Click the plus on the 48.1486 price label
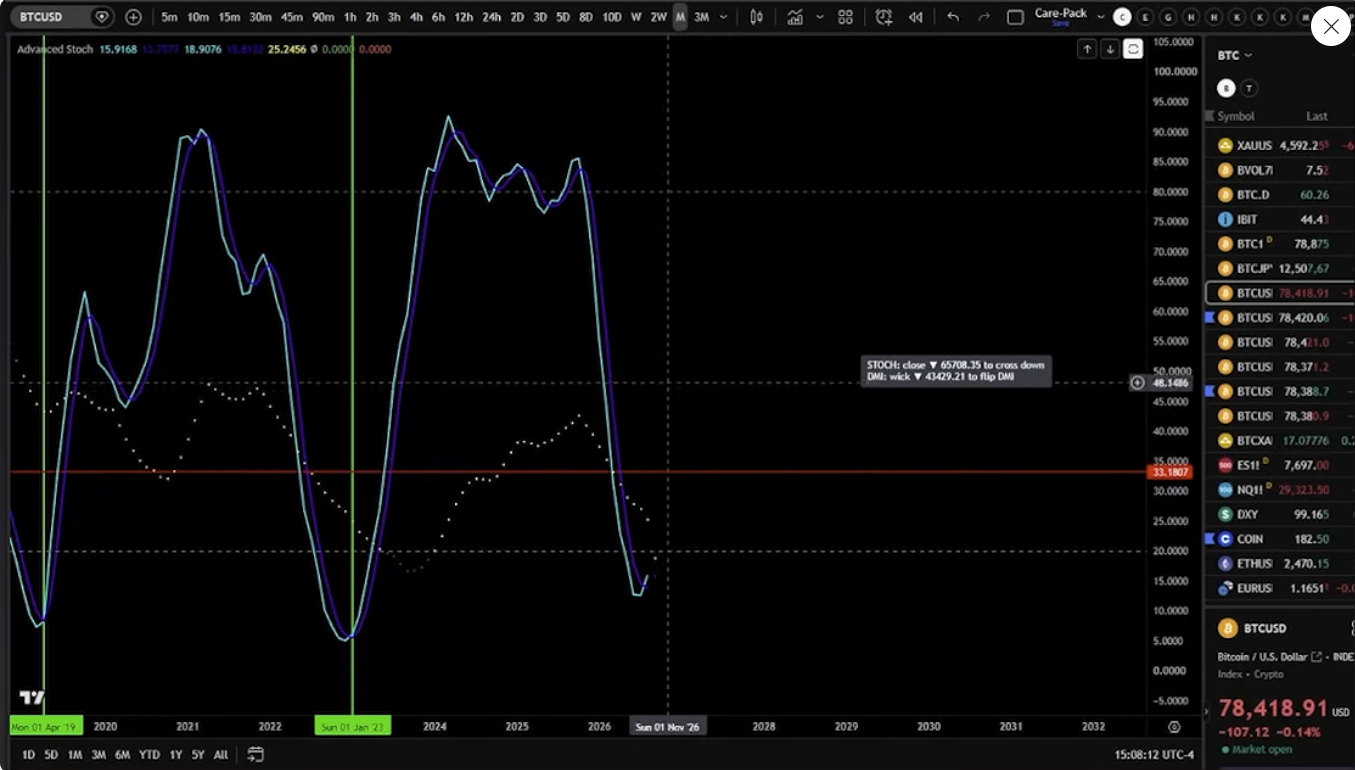This screenshot has width=1355, height=770. point(1137,383)
